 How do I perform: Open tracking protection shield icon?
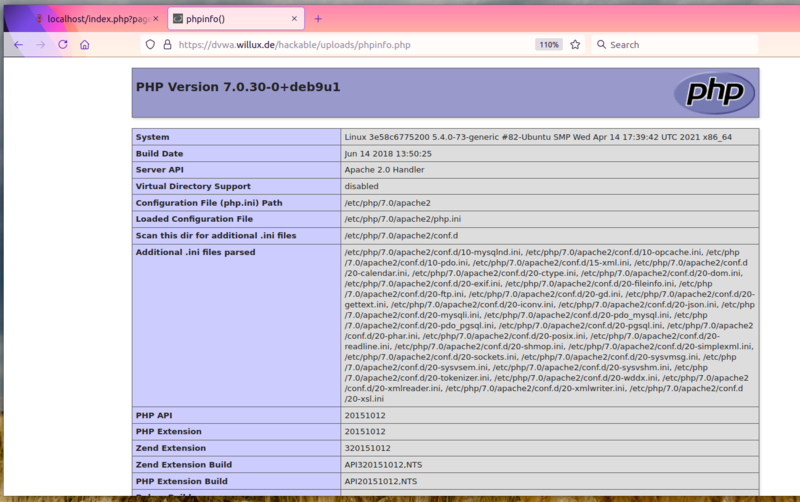point(150,45)
